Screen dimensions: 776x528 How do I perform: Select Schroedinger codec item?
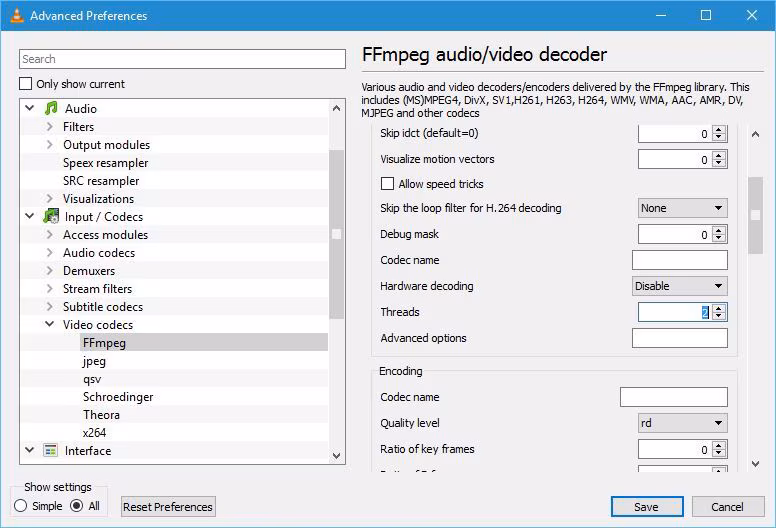click(118, 397)
